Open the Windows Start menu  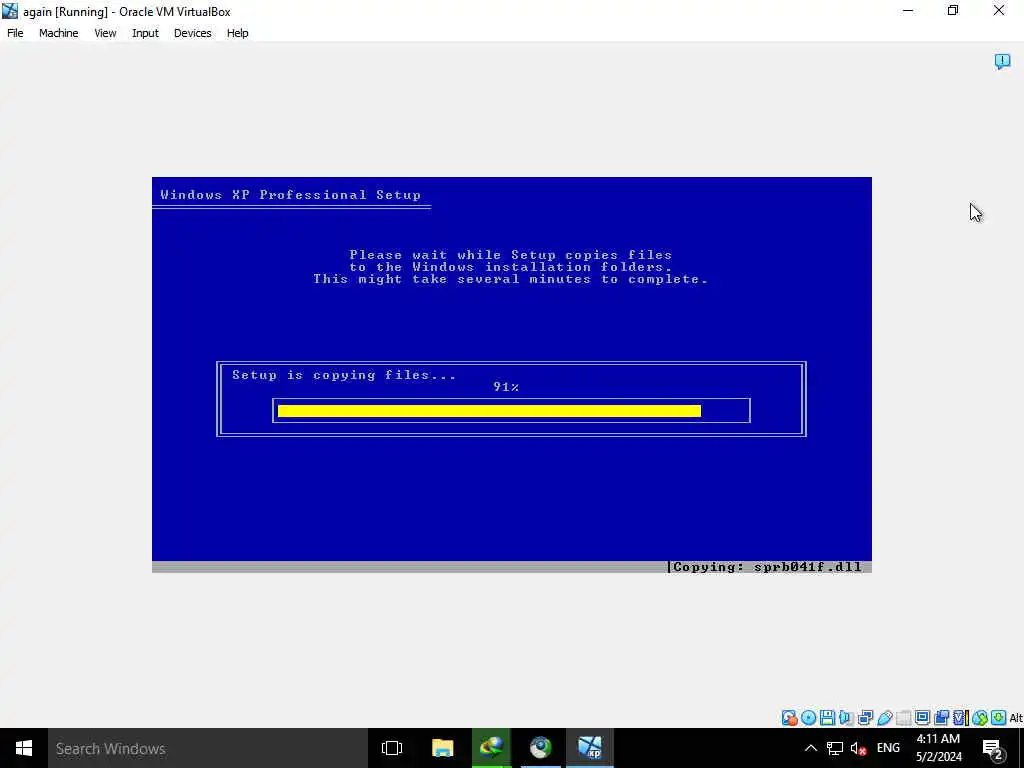pos(24,748)
